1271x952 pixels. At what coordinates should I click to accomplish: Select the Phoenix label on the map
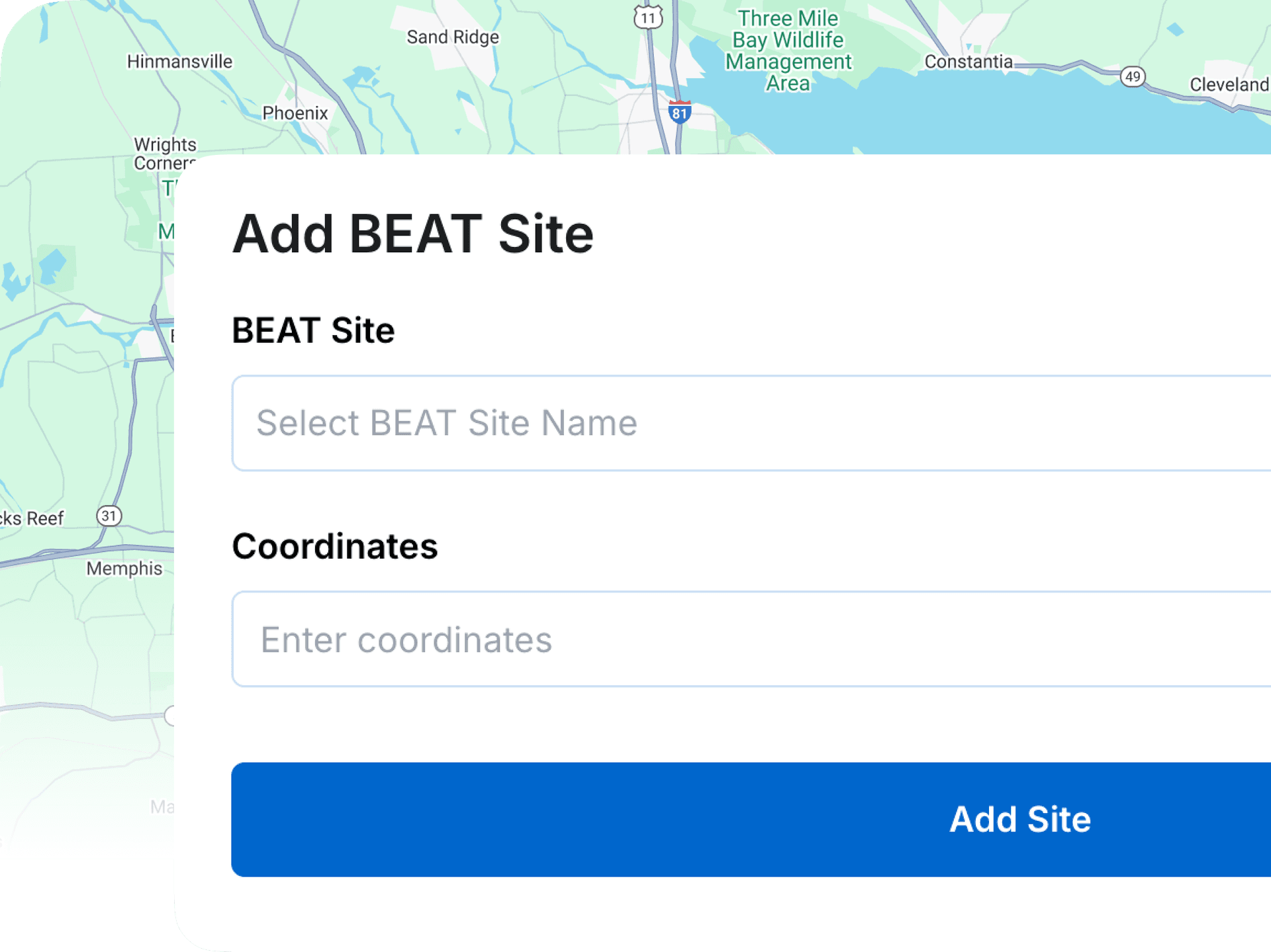[294, 113]
